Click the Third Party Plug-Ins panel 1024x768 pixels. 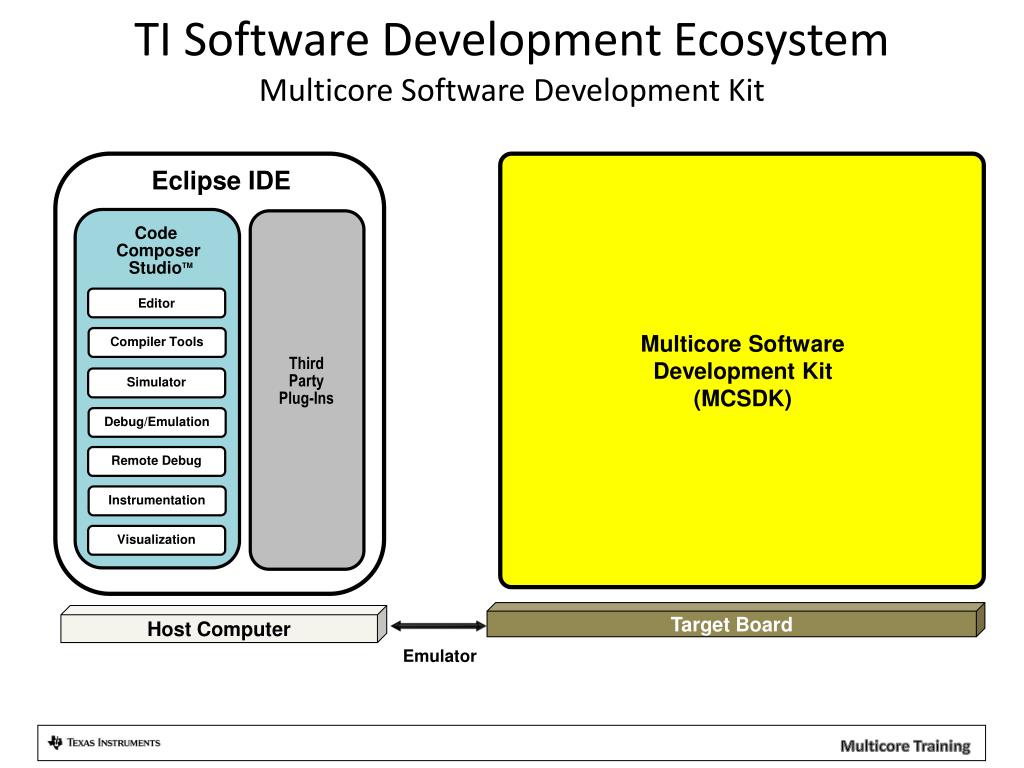(x=307, y=390)
